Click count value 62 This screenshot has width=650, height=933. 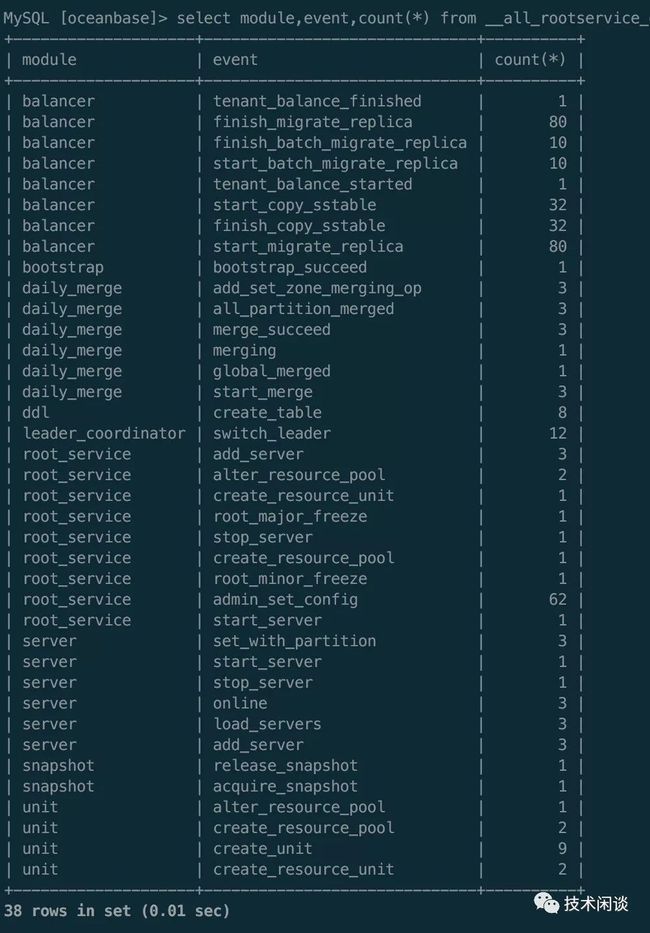(x=558, y=599)
